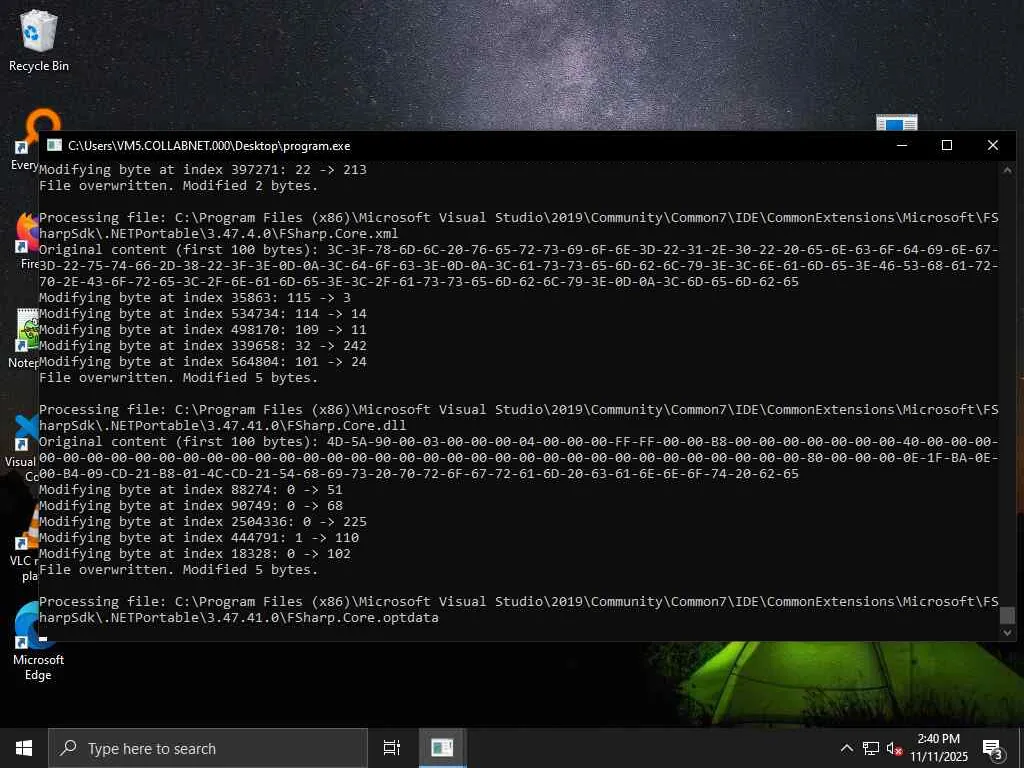Click the line 'Modifying byte at index 2504336: 0 -> 225'

point(202,522)
